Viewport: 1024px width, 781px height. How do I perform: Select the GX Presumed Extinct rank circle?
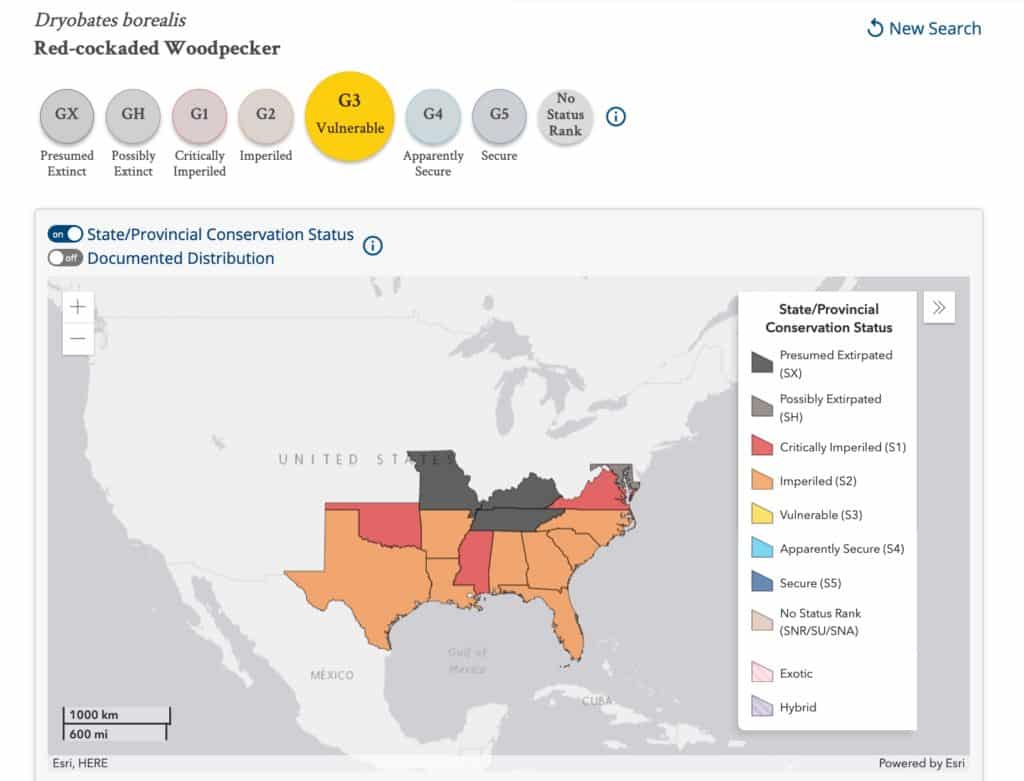[x=67, y=116]
